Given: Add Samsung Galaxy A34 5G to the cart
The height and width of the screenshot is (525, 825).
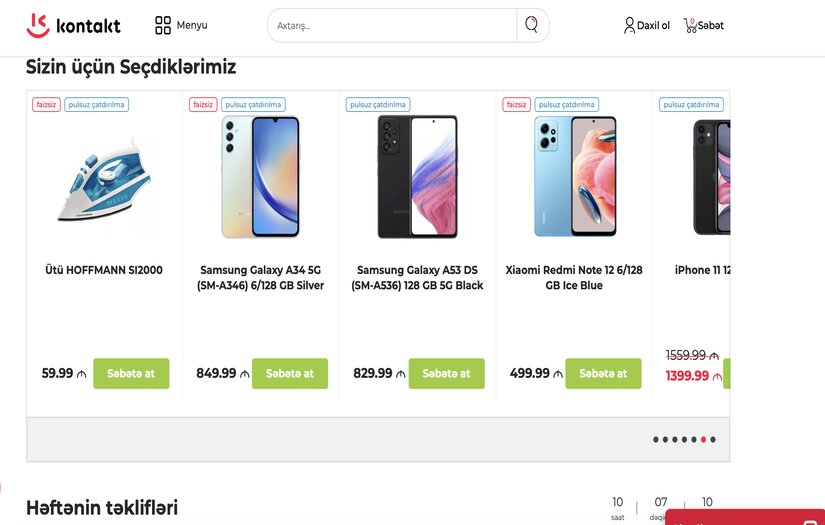Looking at the screenshot, I should tap(289, 373).
